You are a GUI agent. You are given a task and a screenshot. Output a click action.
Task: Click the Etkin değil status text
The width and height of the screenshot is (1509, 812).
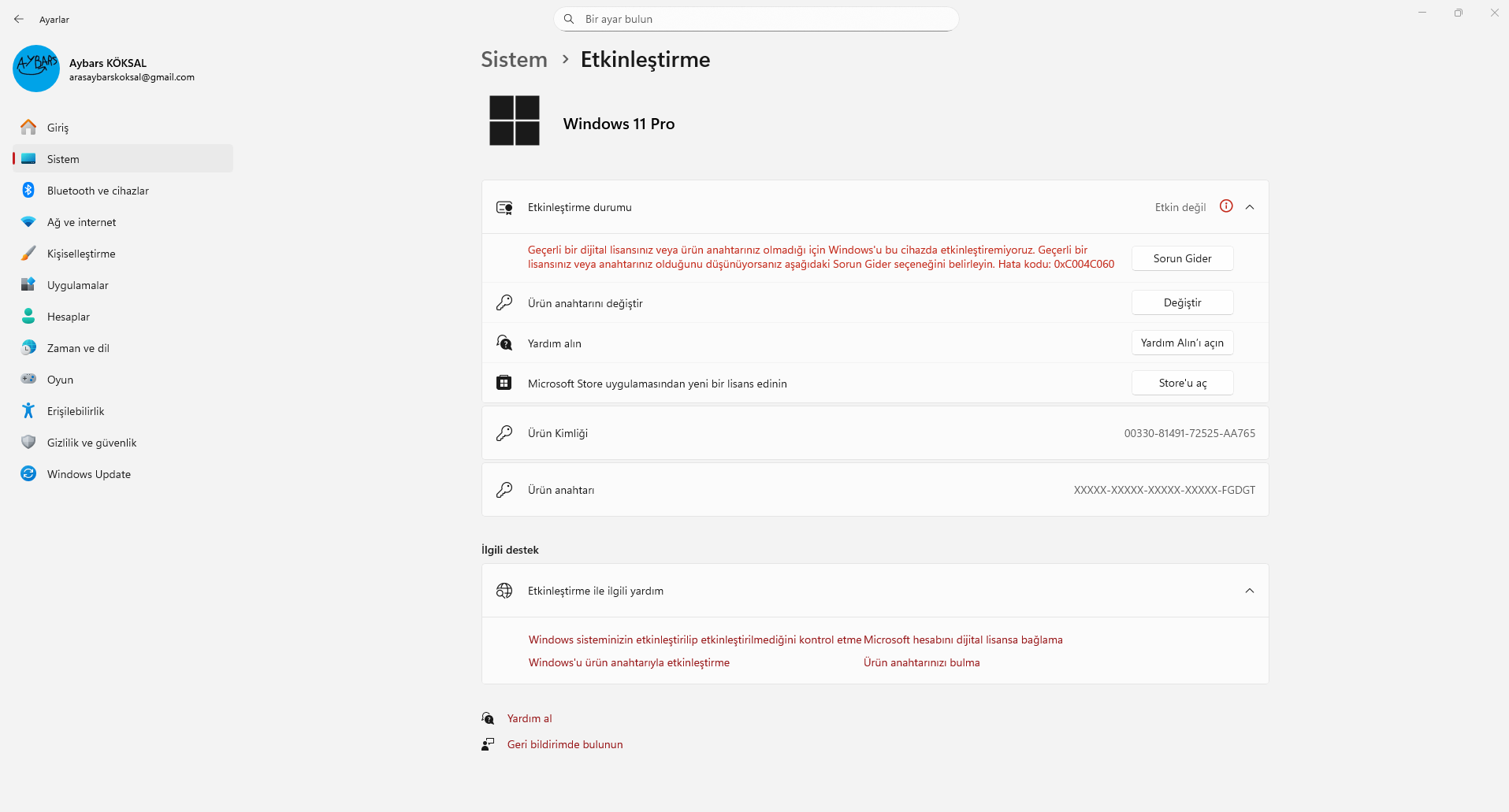pos(1180,207)
